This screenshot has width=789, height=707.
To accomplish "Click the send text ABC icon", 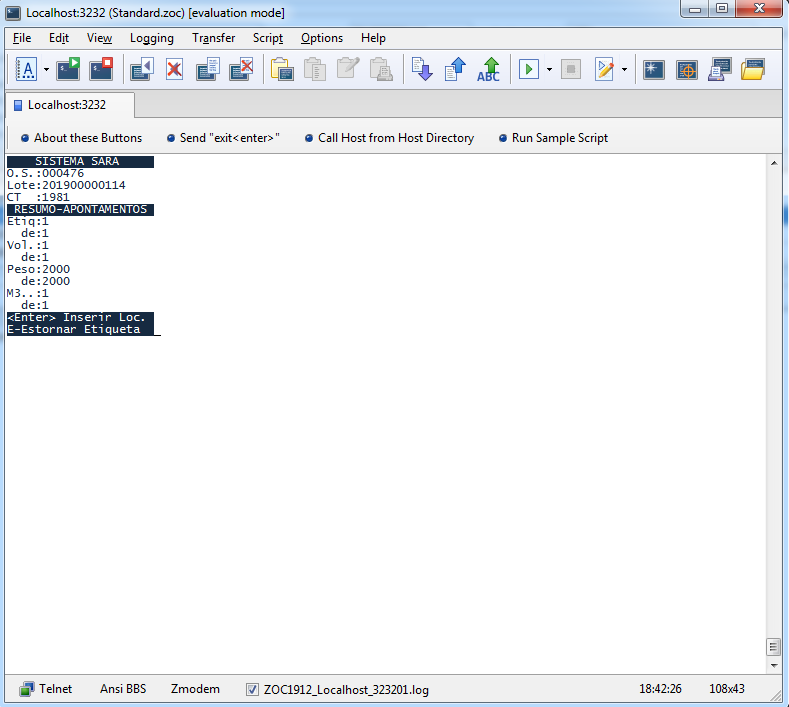I will [x=488, y=69].
